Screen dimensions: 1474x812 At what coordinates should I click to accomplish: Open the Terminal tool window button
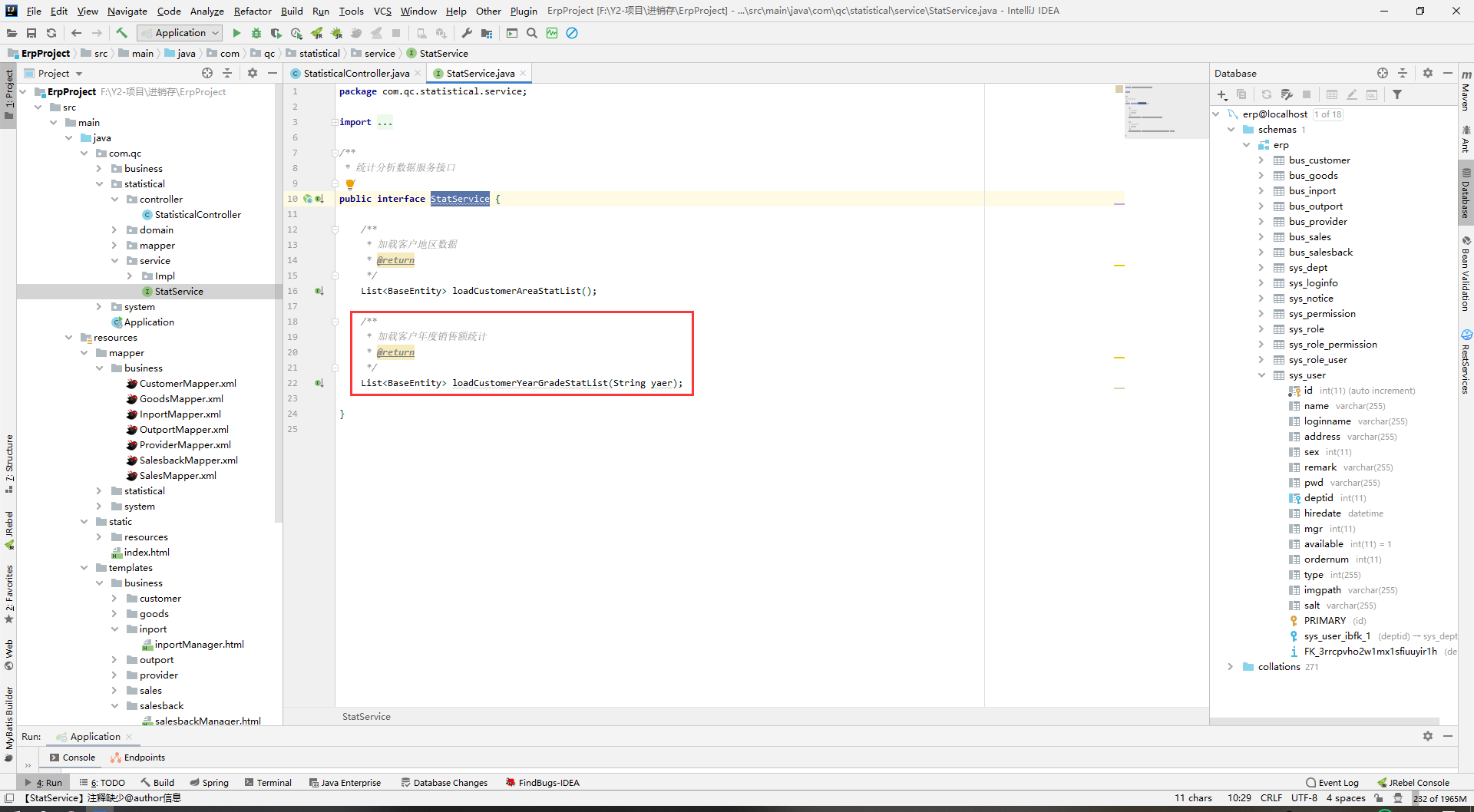(268, 783)
